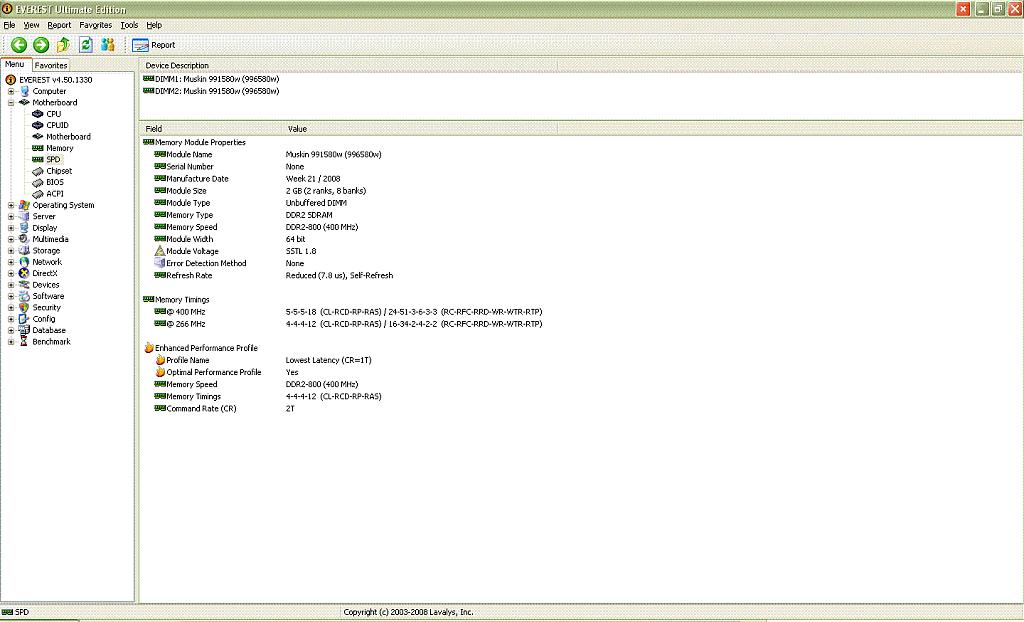Switch to the Favorites tab in sidebar

pyautogui.click(x=51, y=65)
